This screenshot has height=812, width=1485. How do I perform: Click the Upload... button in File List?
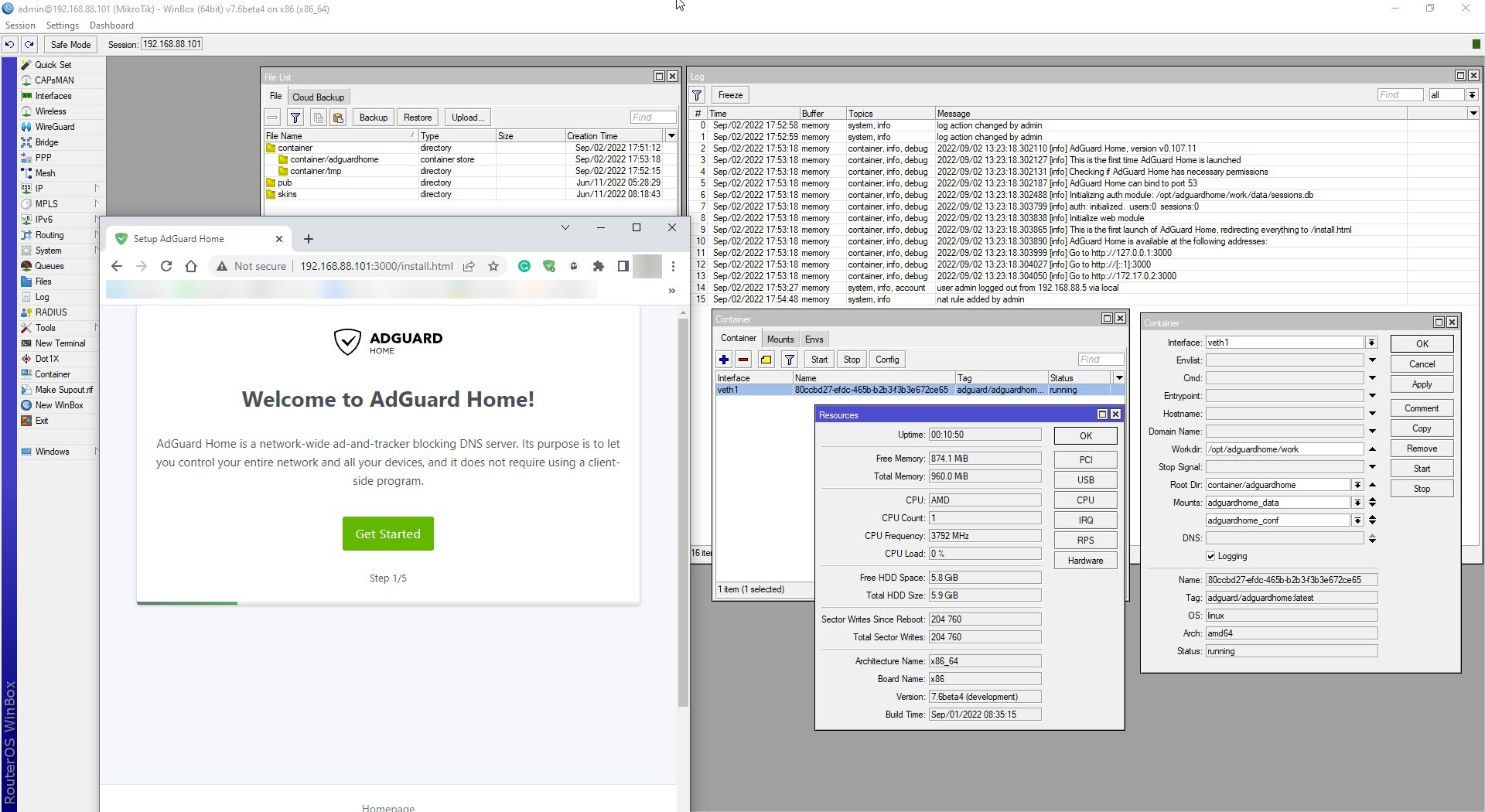coord(468,118)
